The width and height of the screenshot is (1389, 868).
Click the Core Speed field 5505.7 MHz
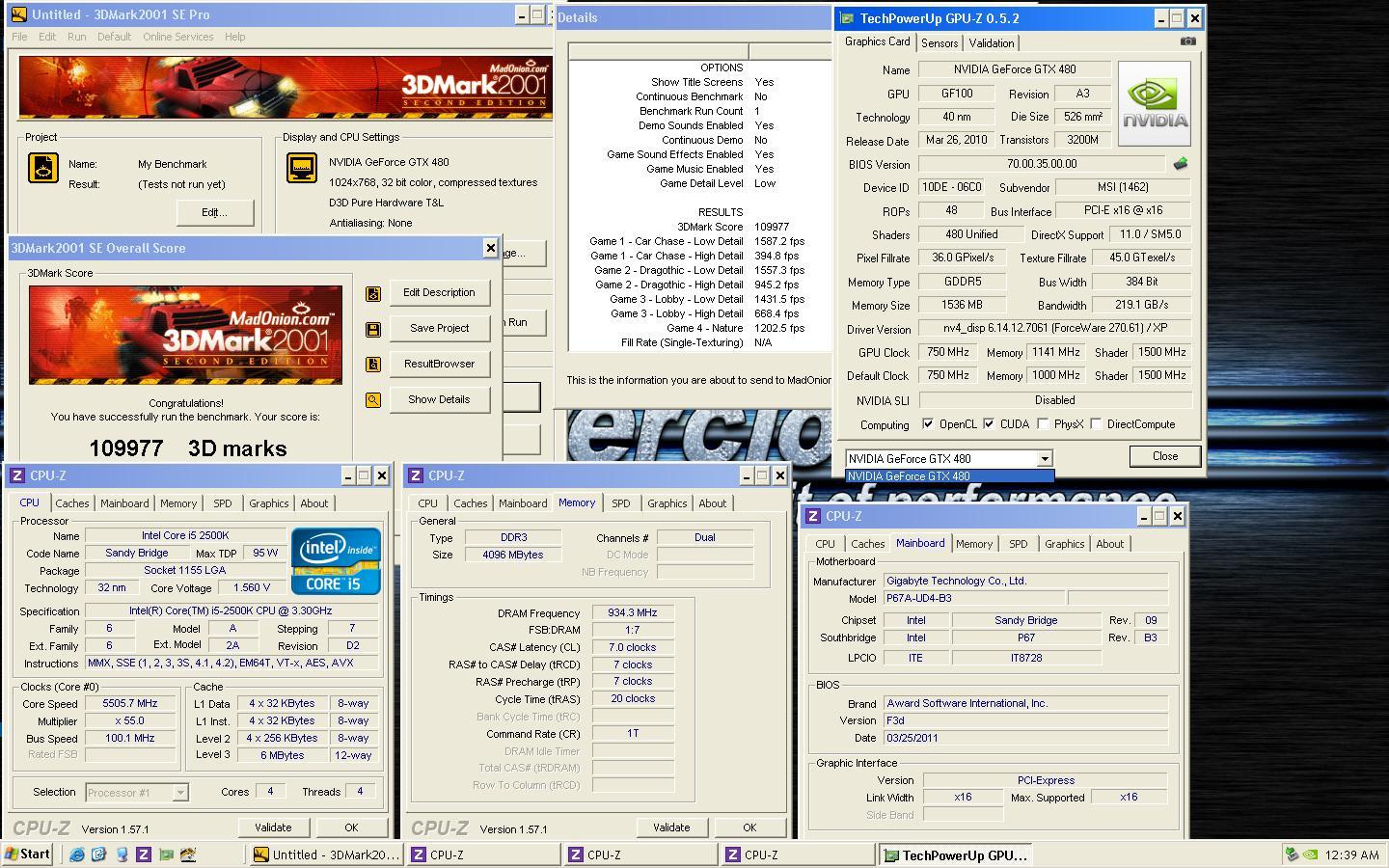coord(130,704)
